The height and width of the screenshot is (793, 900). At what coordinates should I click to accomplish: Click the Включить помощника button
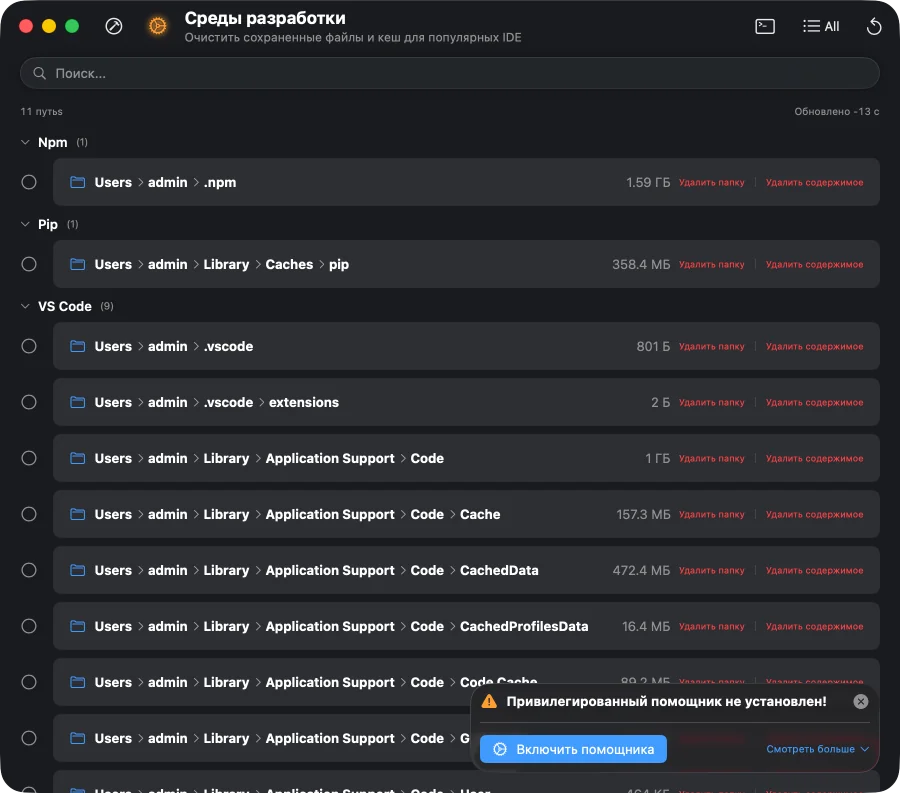coord(573,749)
